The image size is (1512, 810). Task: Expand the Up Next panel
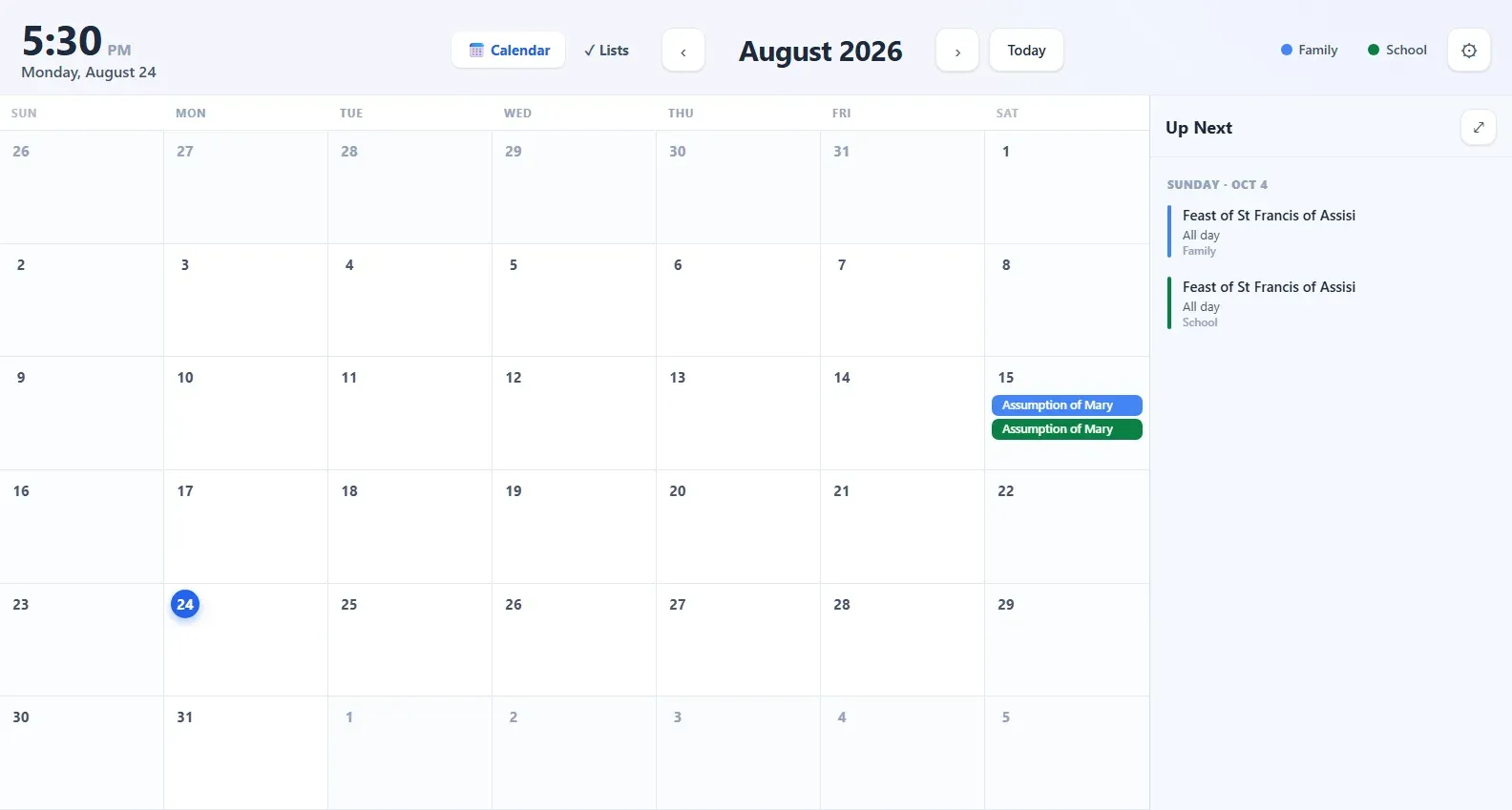(x=1478, y=127)
